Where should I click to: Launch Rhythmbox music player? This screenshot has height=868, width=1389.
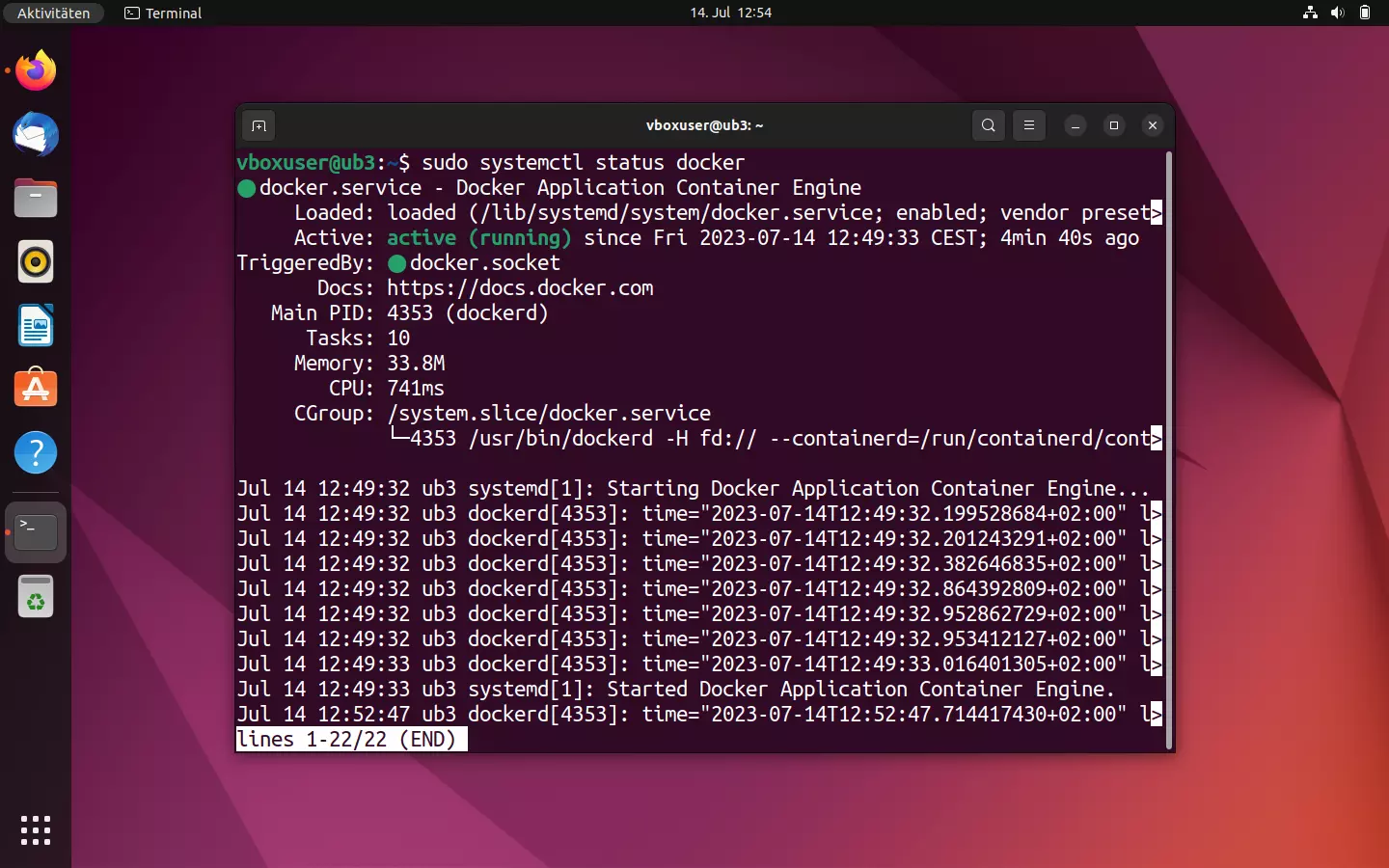(35, 261)
